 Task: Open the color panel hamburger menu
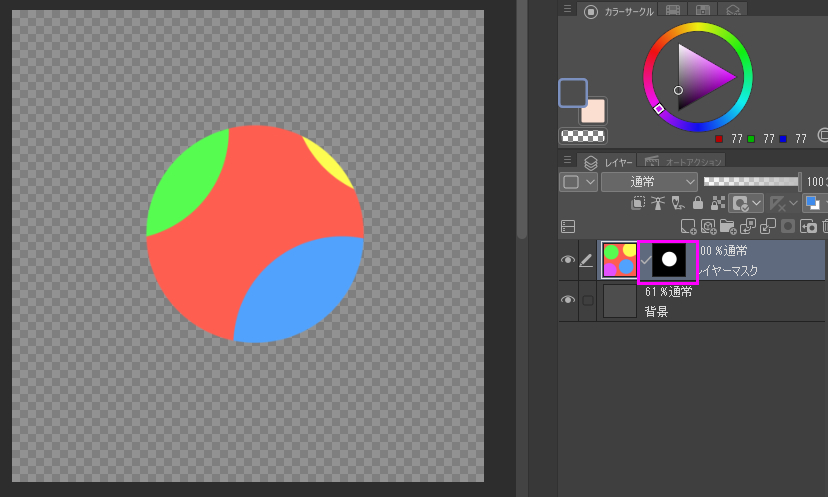pos(567,10)
